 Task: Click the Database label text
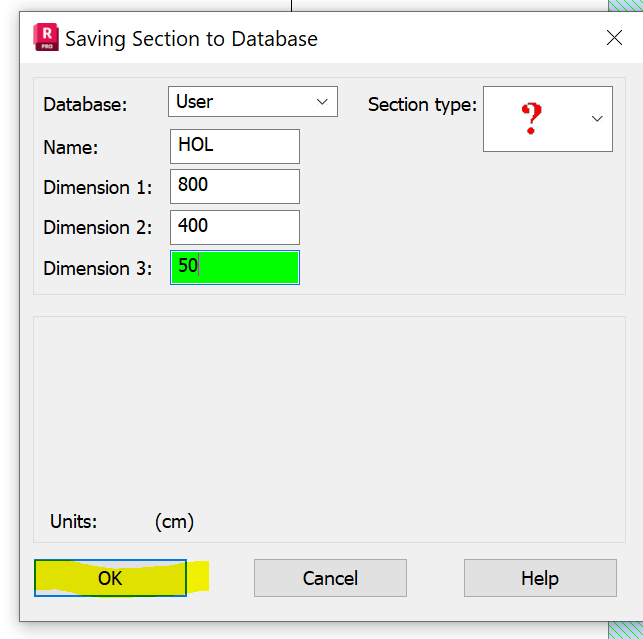point(85,104)
